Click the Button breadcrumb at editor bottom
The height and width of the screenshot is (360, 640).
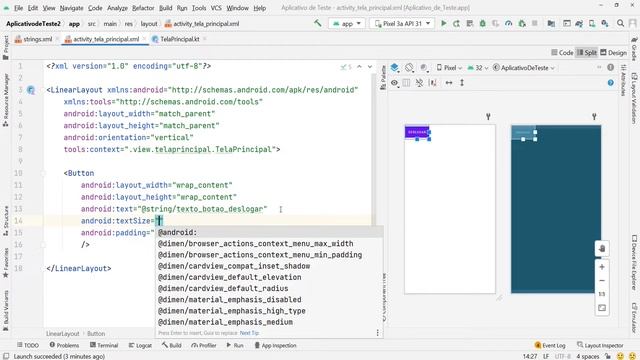click(x=96, y=334)
